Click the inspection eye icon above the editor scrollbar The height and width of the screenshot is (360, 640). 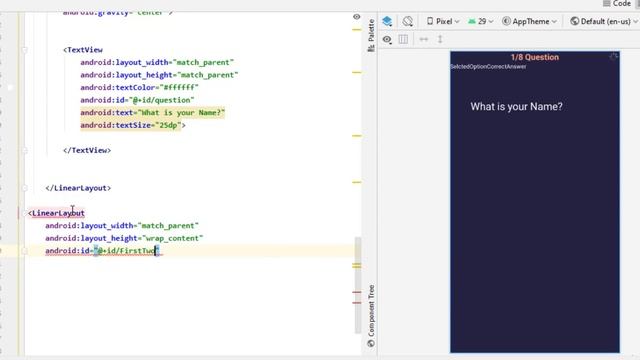(356, 17)
